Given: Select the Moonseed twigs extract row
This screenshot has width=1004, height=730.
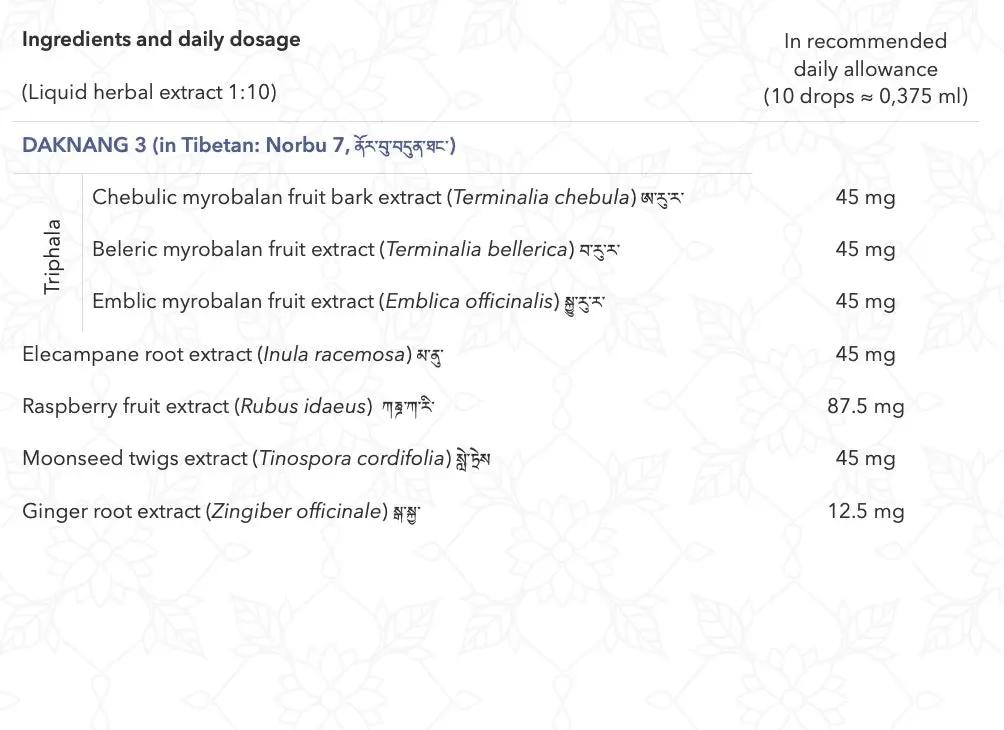Looking at the screenshot, I should [256, 459].
